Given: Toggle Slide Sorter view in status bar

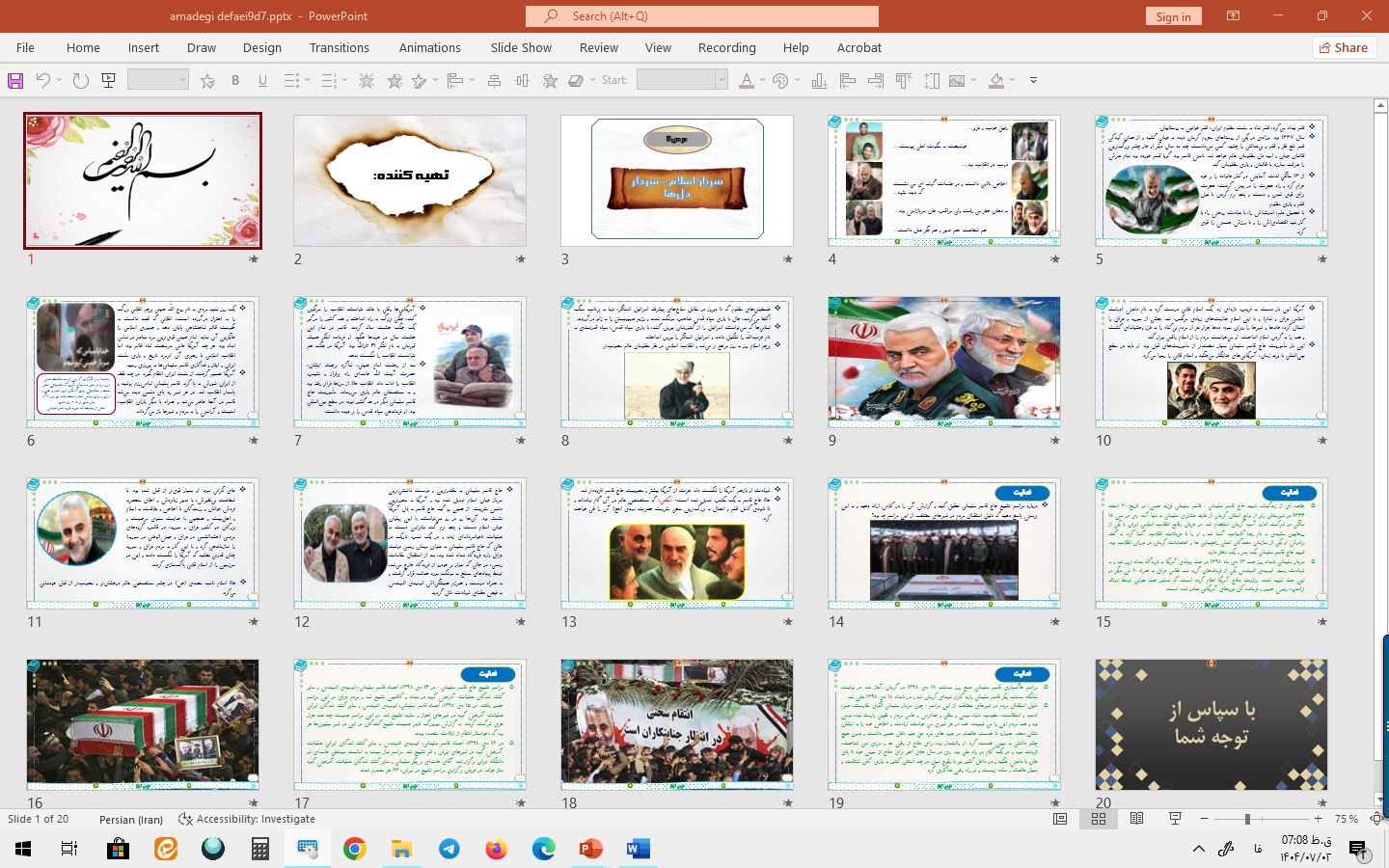Looking at the screenshot, I should pos(1098,819).
